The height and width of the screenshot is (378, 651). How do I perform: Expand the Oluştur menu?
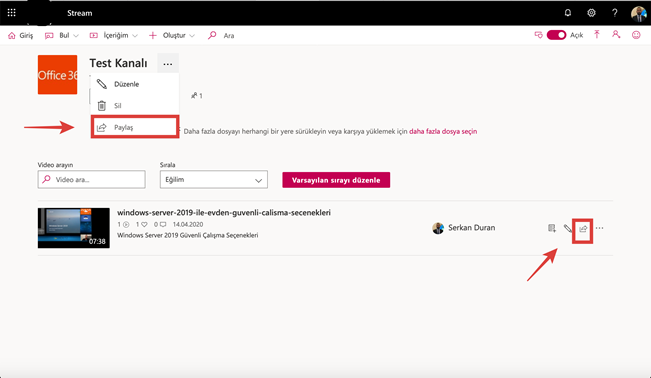tap(171, 35)
